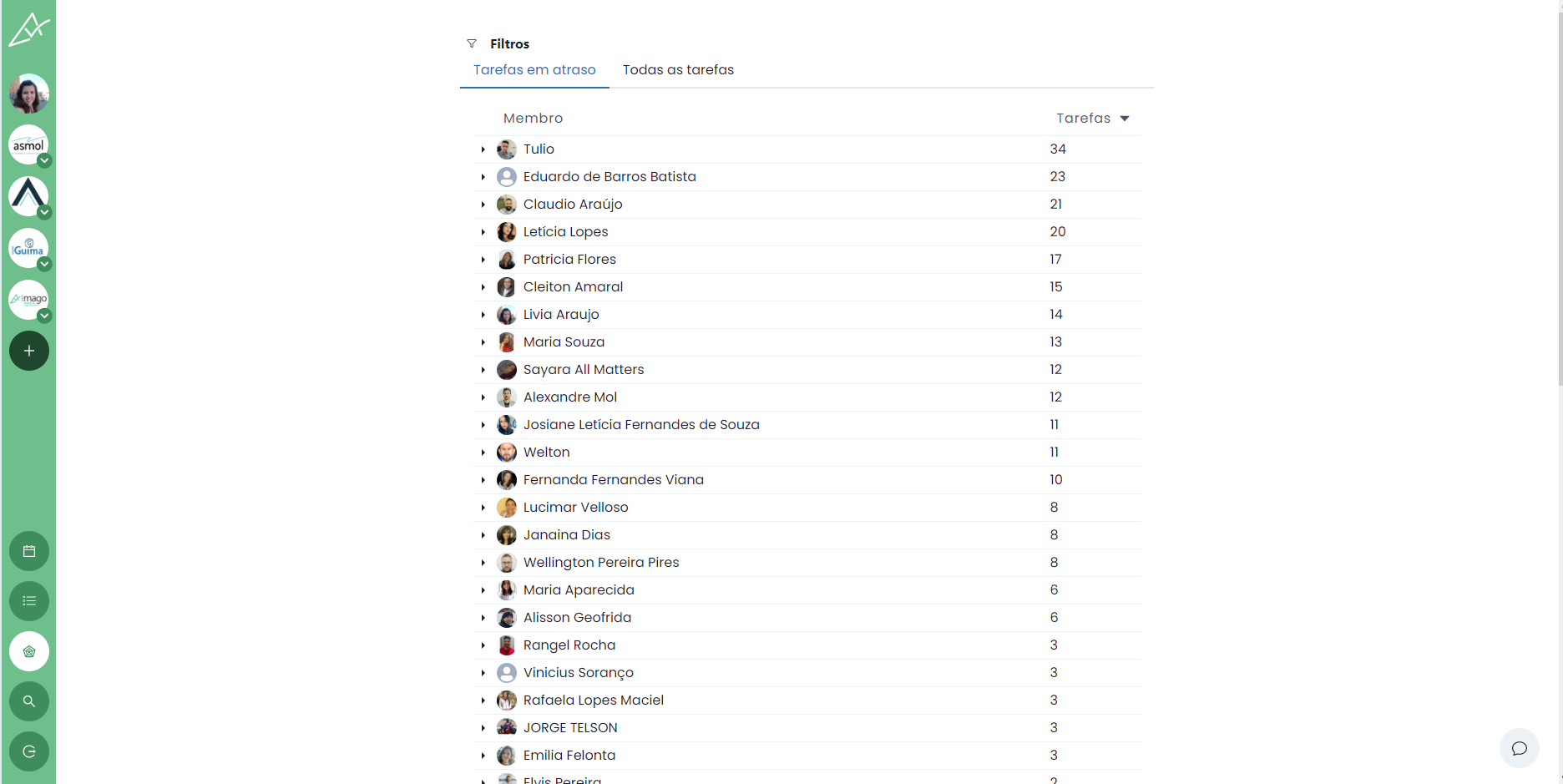Select the asmol workspace avatar

pos(28,144)
